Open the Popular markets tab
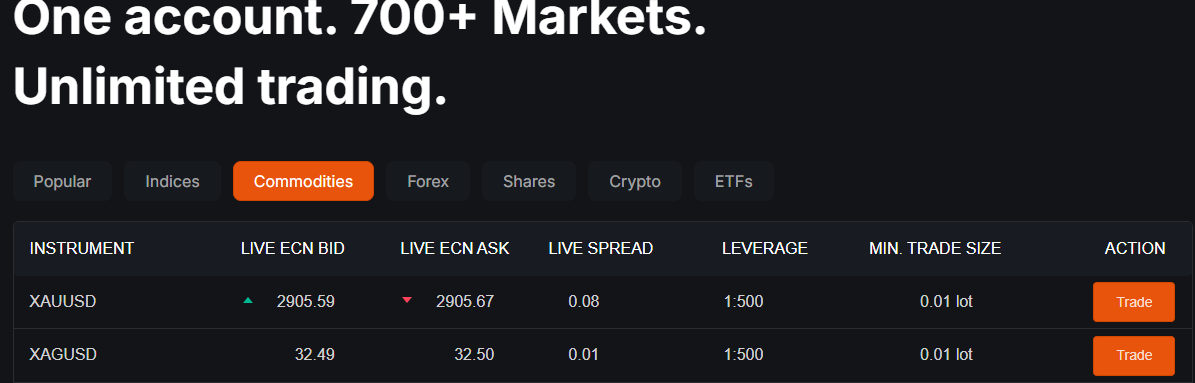The width and height of the screenshot is (1195, 383). tap(62, 181)
